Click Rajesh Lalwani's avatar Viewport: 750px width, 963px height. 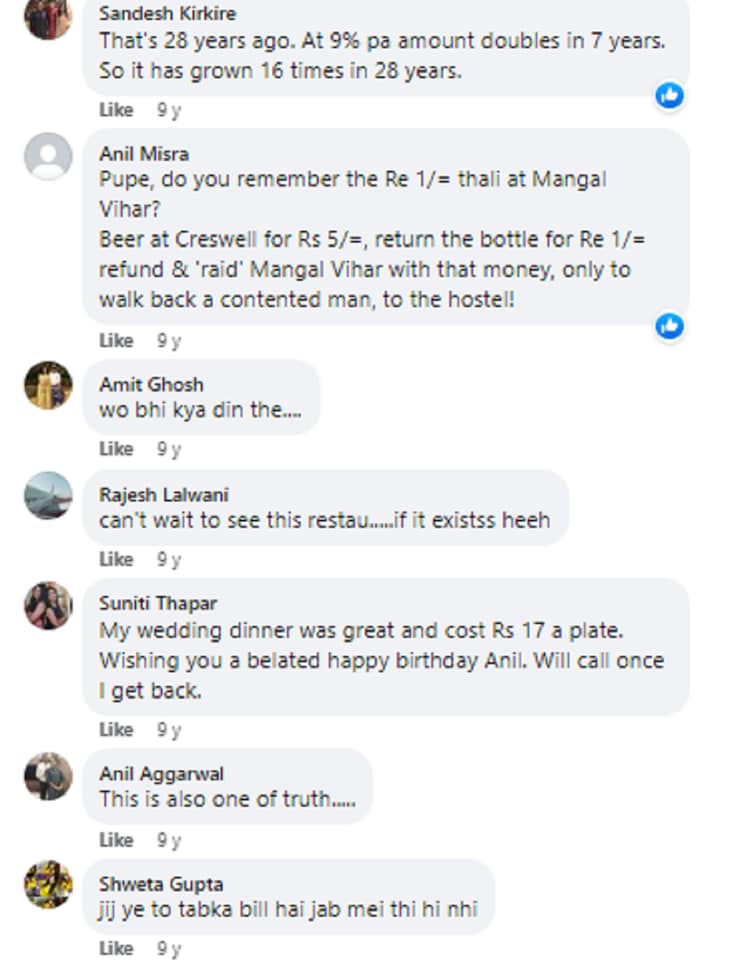pos(47,496)
